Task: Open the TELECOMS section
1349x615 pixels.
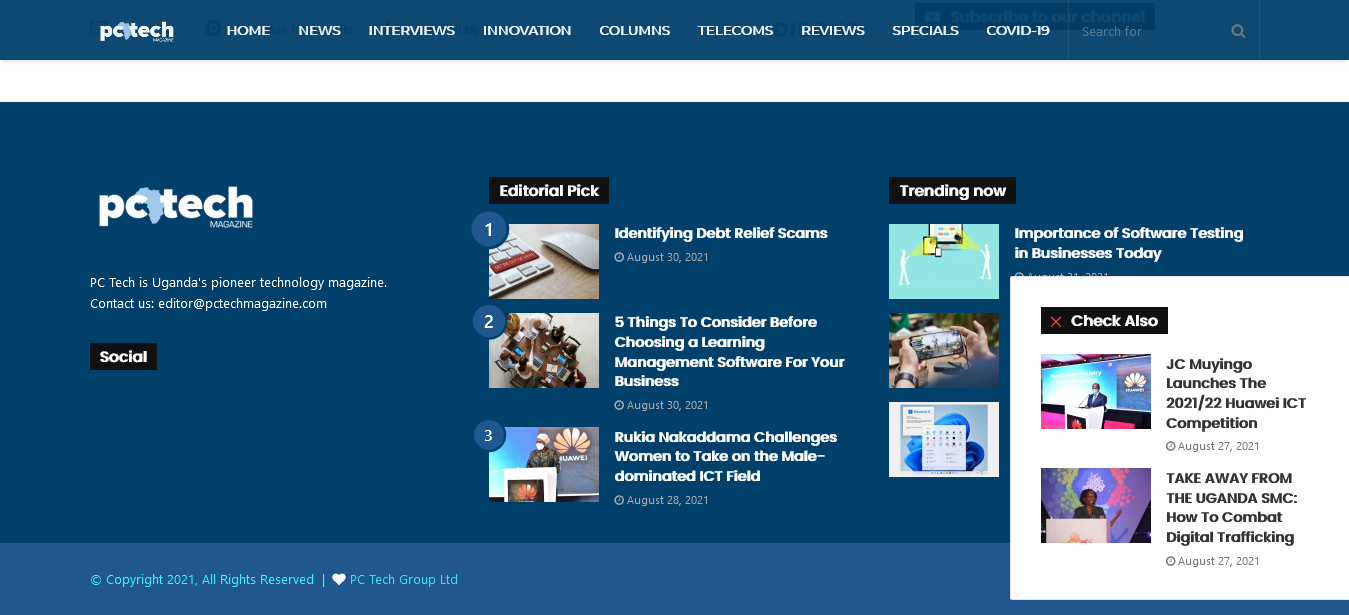Action: 735,30
